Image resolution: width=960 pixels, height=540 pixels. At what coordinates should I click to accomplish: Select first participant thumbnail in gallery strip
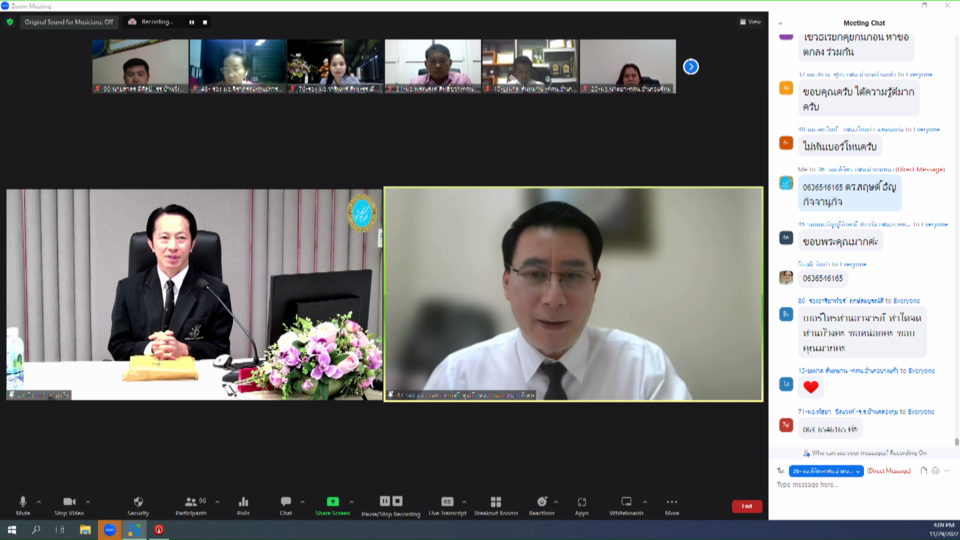140,66
